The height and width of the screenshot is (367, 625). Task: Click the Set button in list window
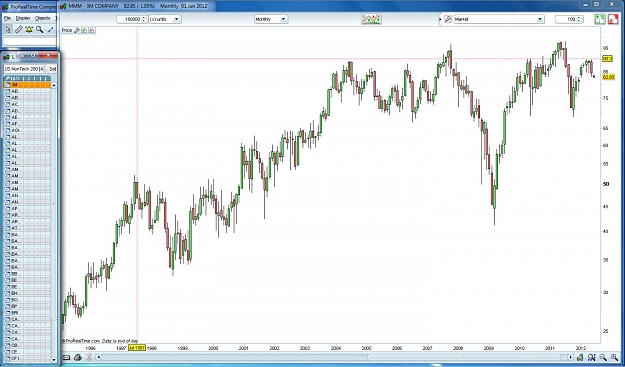[x=52, y=69]
